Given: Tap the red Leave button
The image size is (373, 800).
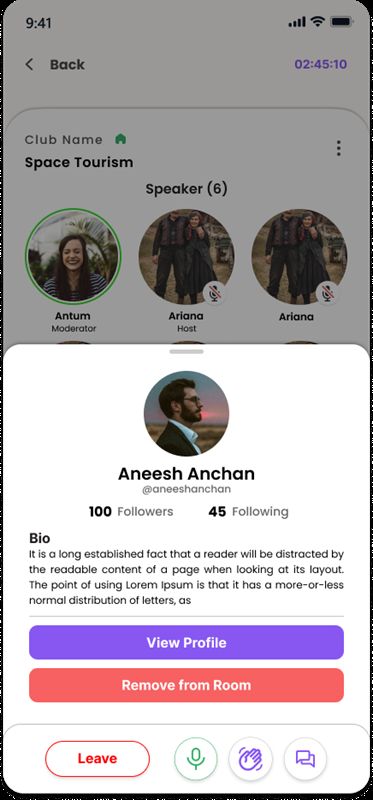Looking at the screenshot, I should click(x=97, y=759).
